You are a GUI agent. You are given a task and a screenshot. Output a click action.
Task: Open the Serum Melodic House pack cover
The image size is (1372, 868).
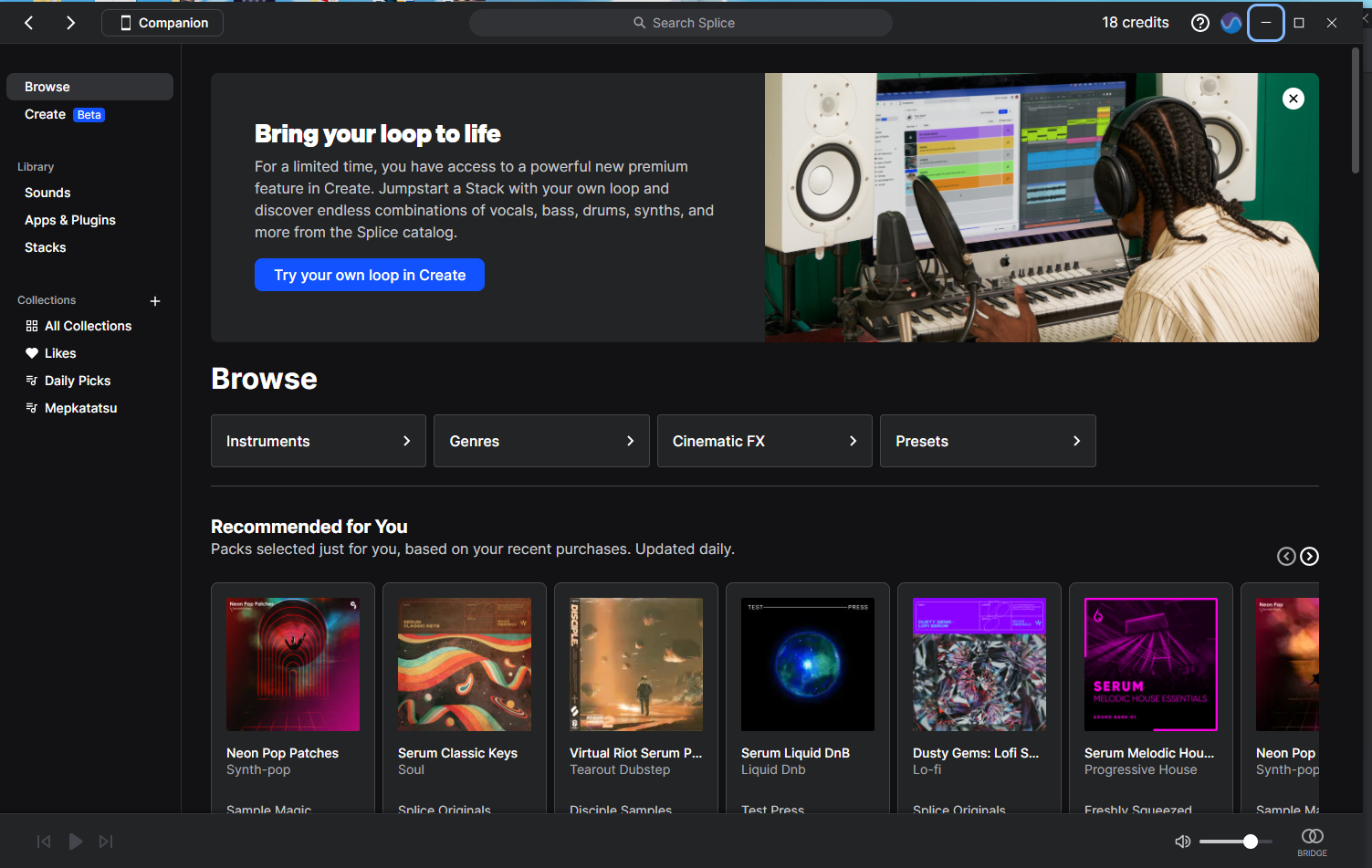(1151, 664)
